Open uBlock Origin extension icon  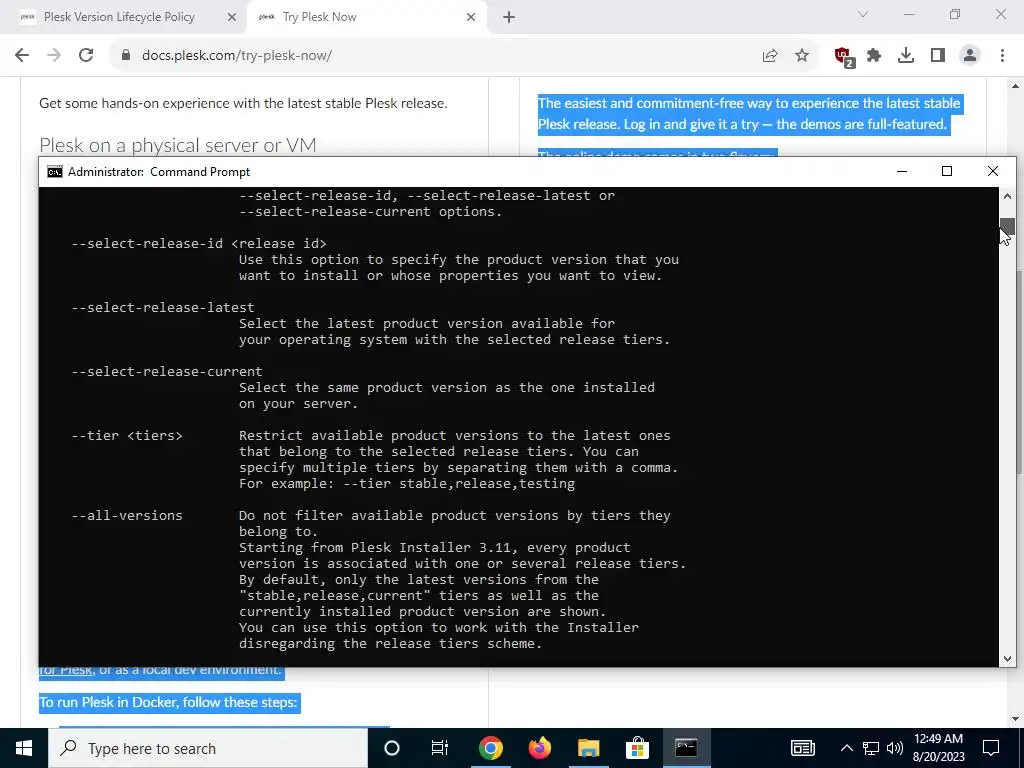click(x=844, y=56)
